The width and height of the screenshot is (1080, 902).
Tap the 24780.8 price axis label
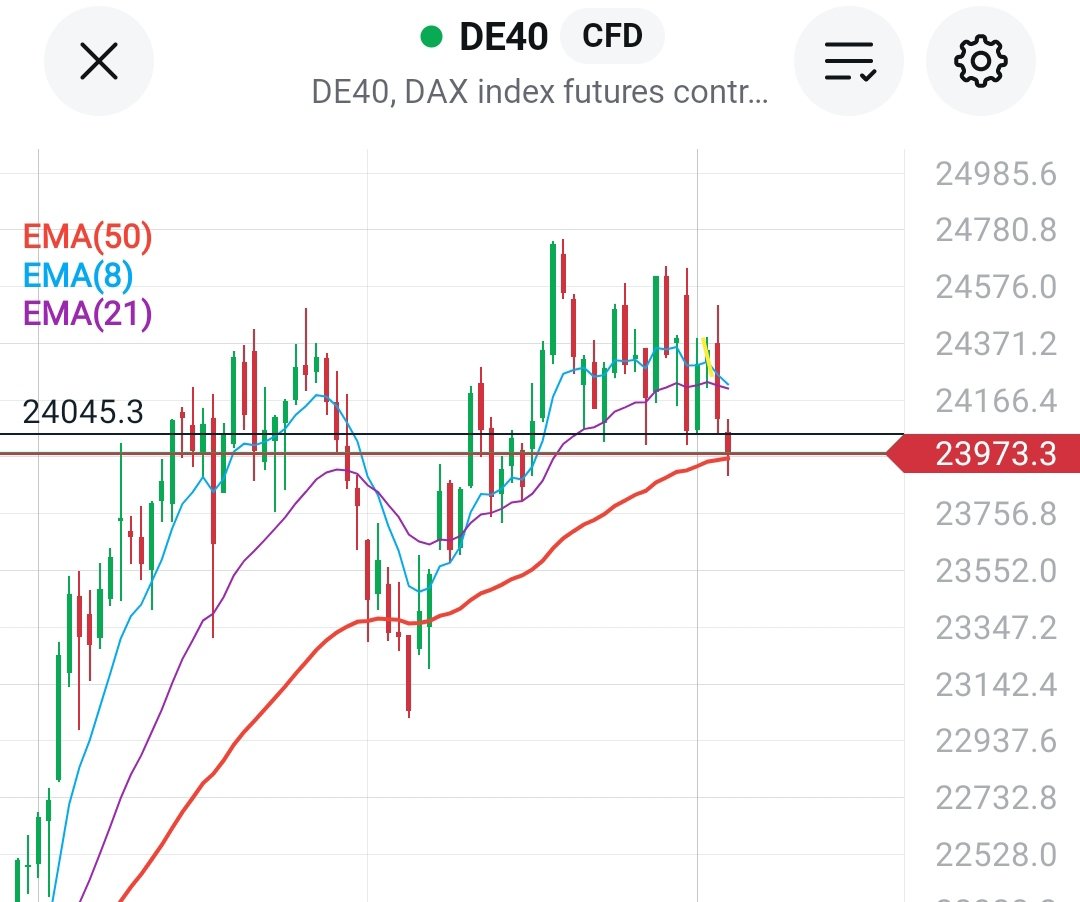point(995,230)
